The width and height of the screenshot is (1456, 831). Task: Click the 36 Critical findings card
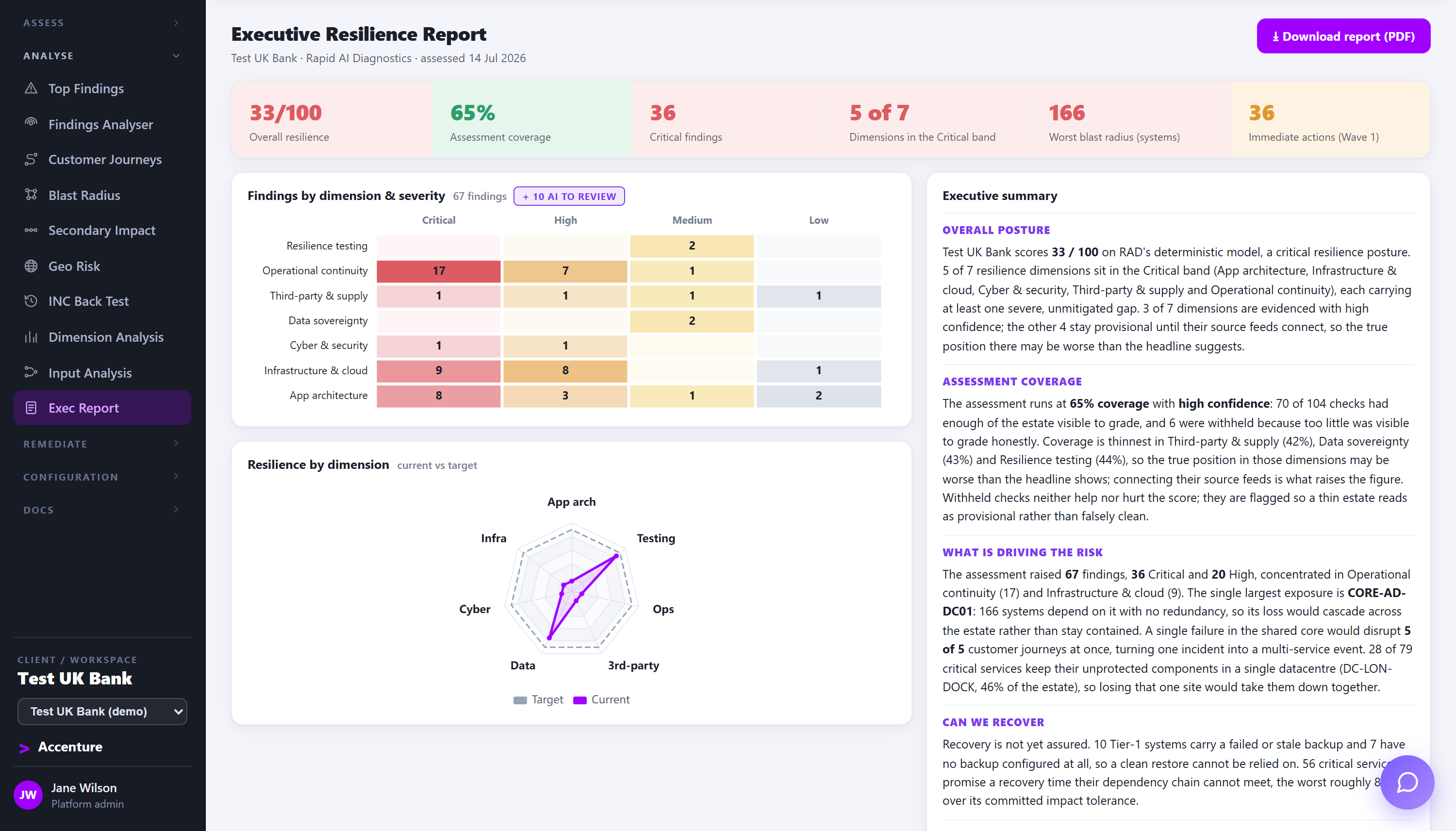(731, 119)
